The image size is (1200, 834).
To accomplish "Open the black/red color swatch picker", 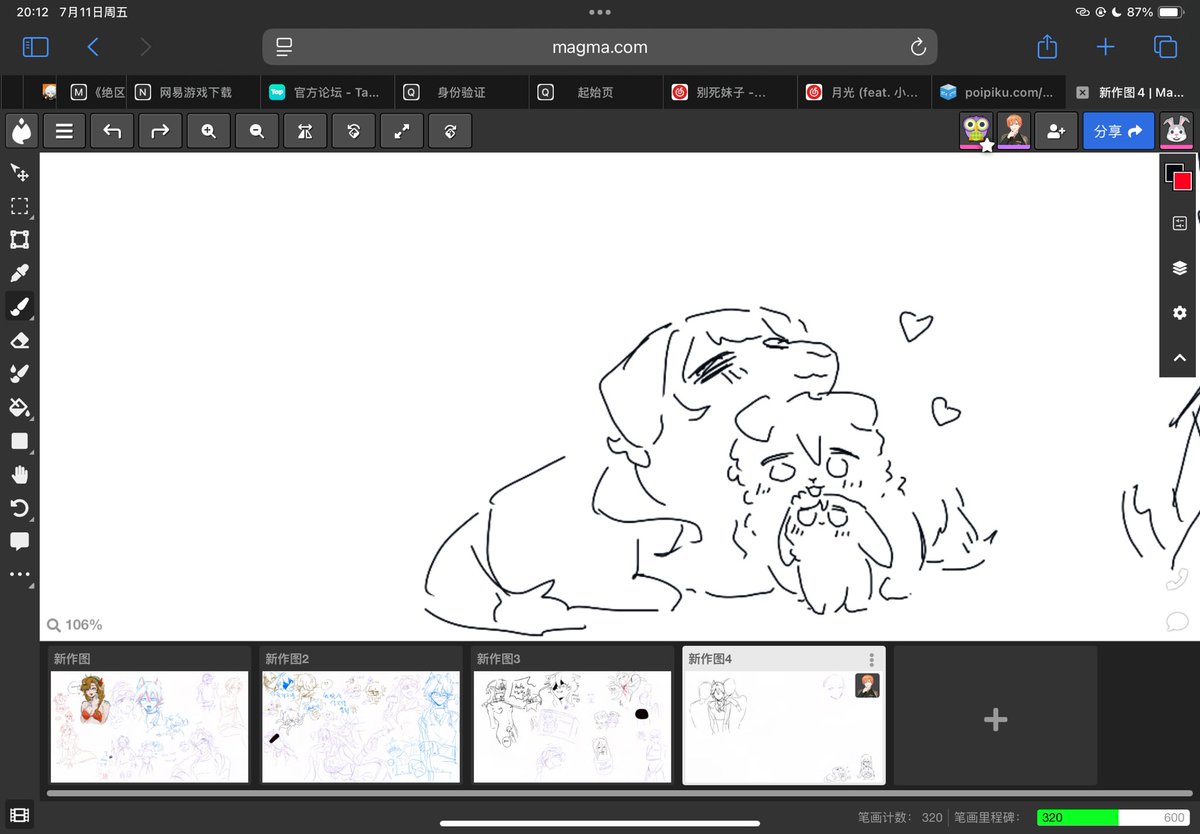I will (x=1179, y=177).
